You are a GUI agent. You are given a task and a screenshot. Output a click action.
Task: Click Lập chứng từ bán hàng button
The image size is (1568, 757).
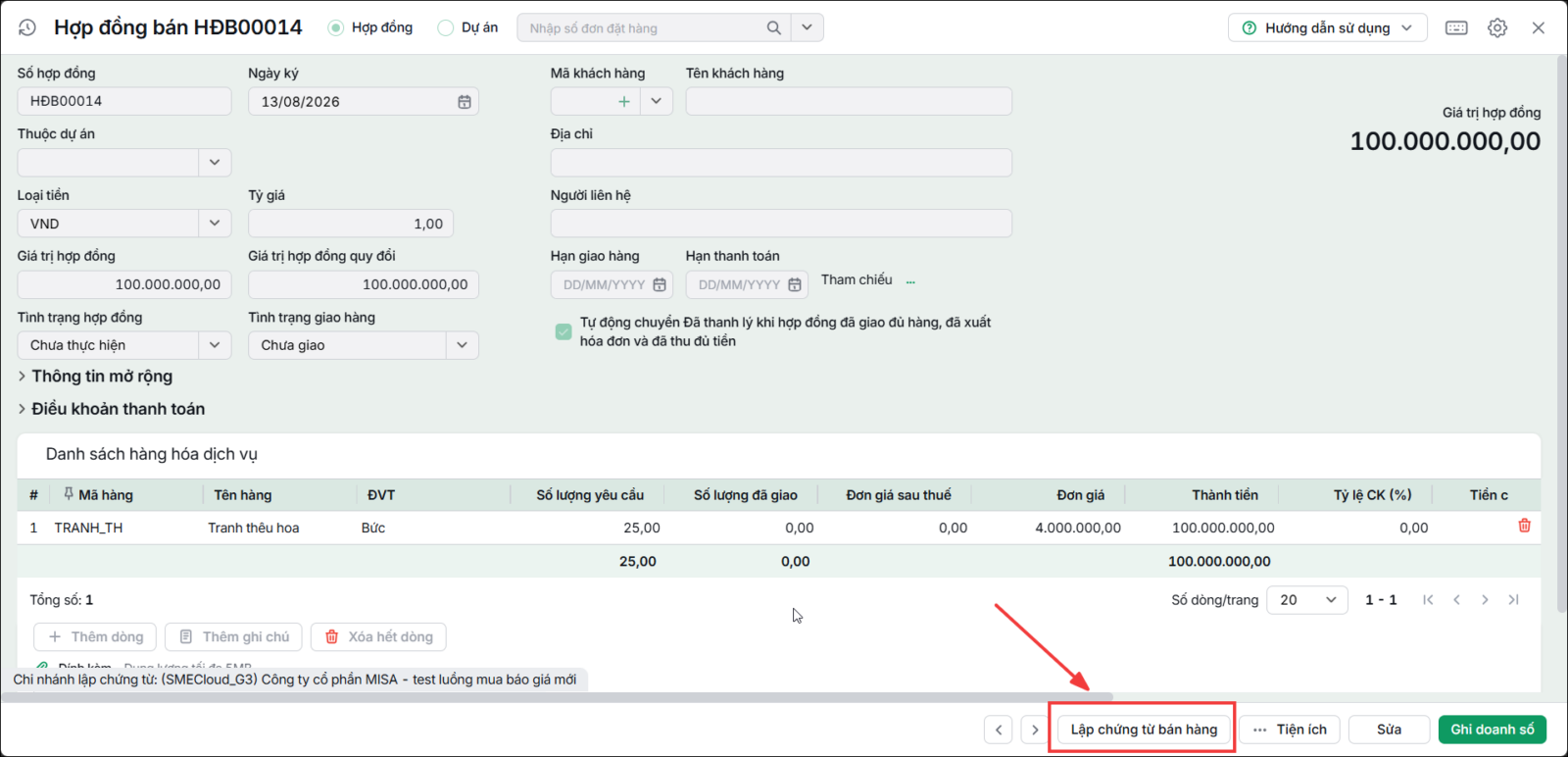(x=1144, y=730)
